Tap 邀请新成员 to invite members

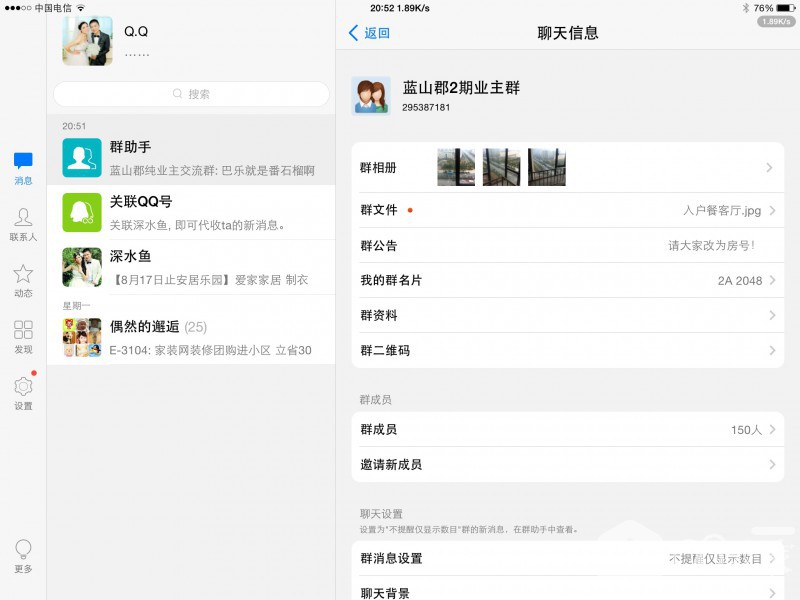[567, 465]
